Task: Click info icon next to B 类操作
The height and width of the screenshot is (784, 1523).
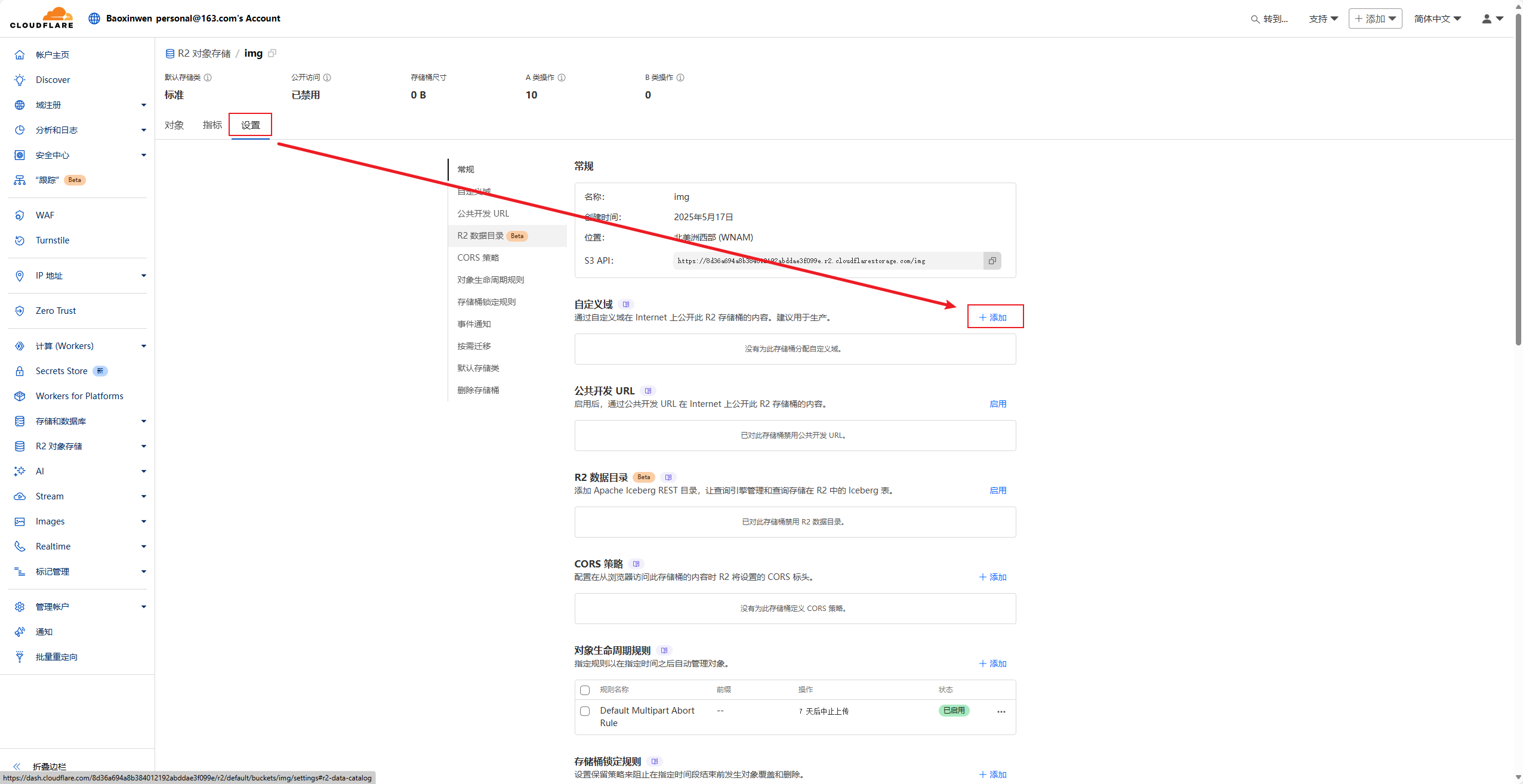Action: [x=680, y=78]
